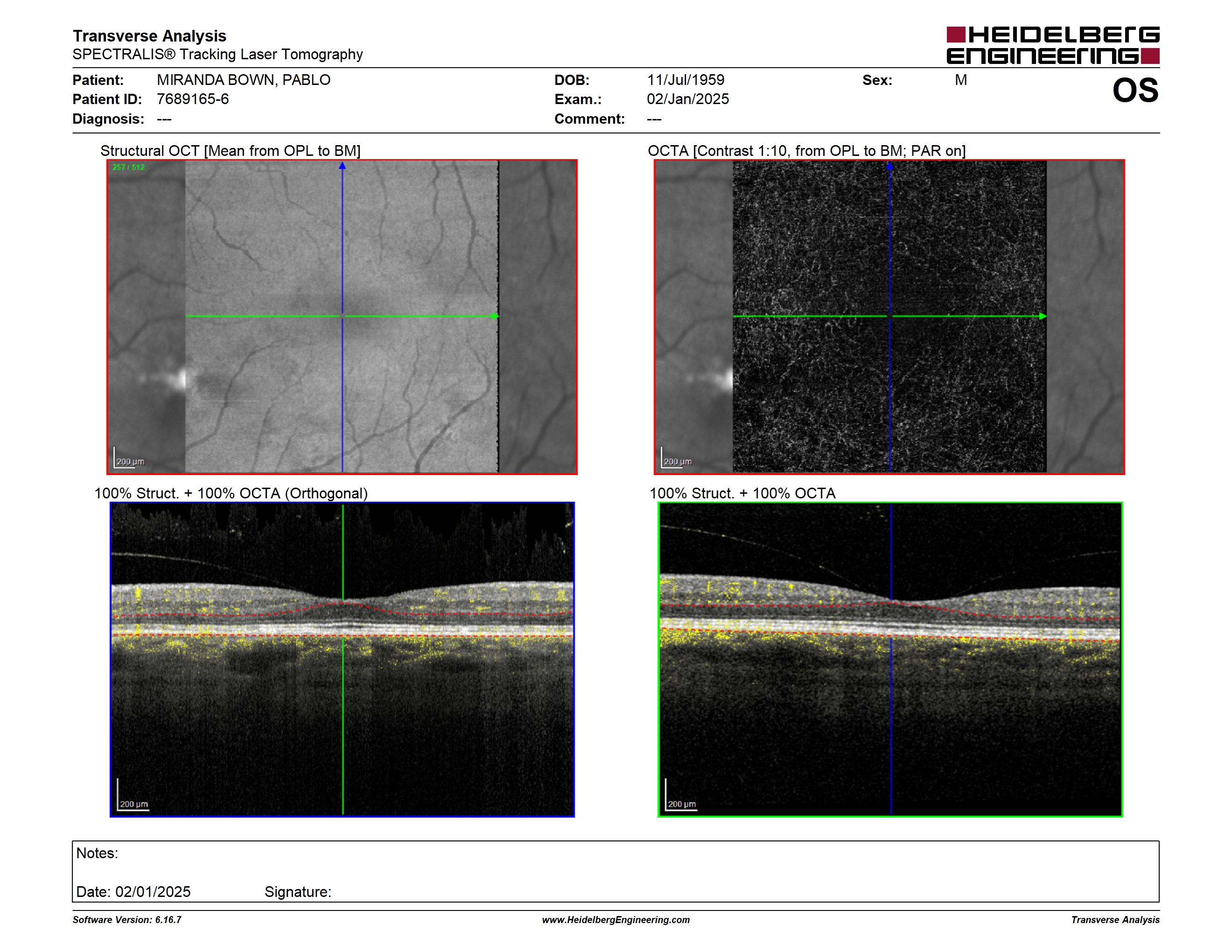The image size is (1232, 952).
Task: Click the Heidelberg Engineering logo
Action: pos(1053,45)
